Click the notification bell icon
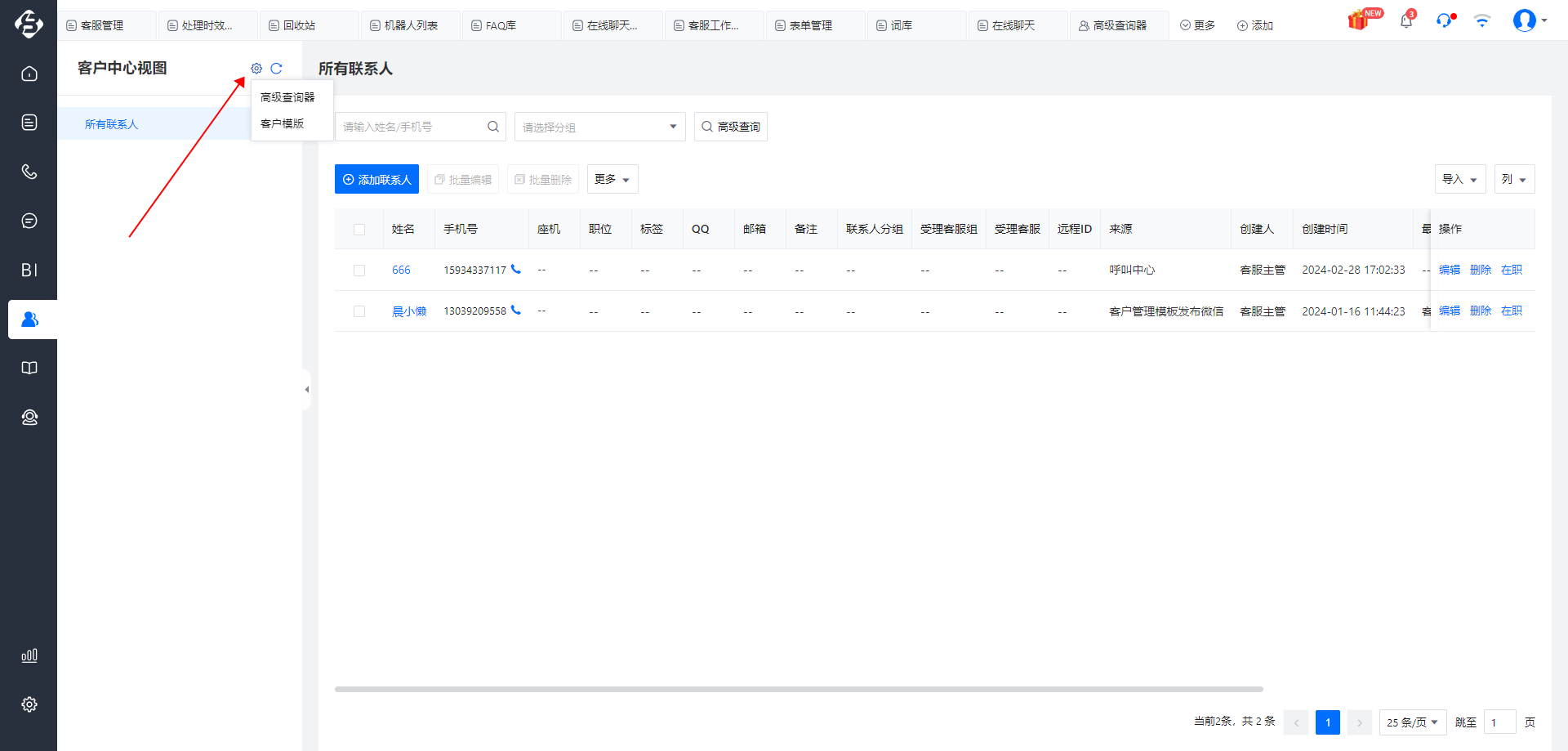This screenshot has height=751, width=1568. coord(1406,20)
